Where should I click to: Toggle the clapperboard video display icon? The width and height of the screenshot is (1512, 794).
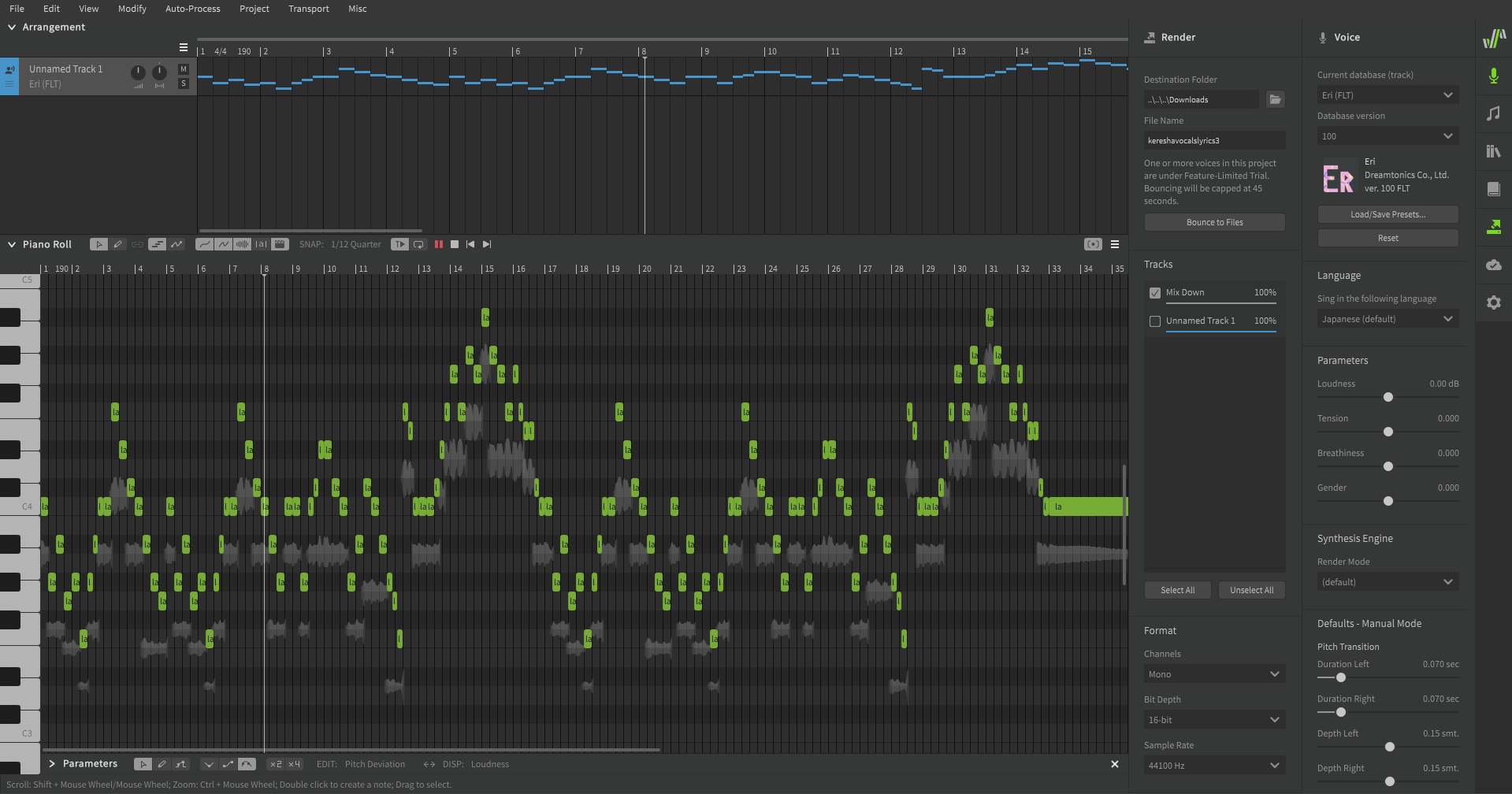tap(280, 244)
